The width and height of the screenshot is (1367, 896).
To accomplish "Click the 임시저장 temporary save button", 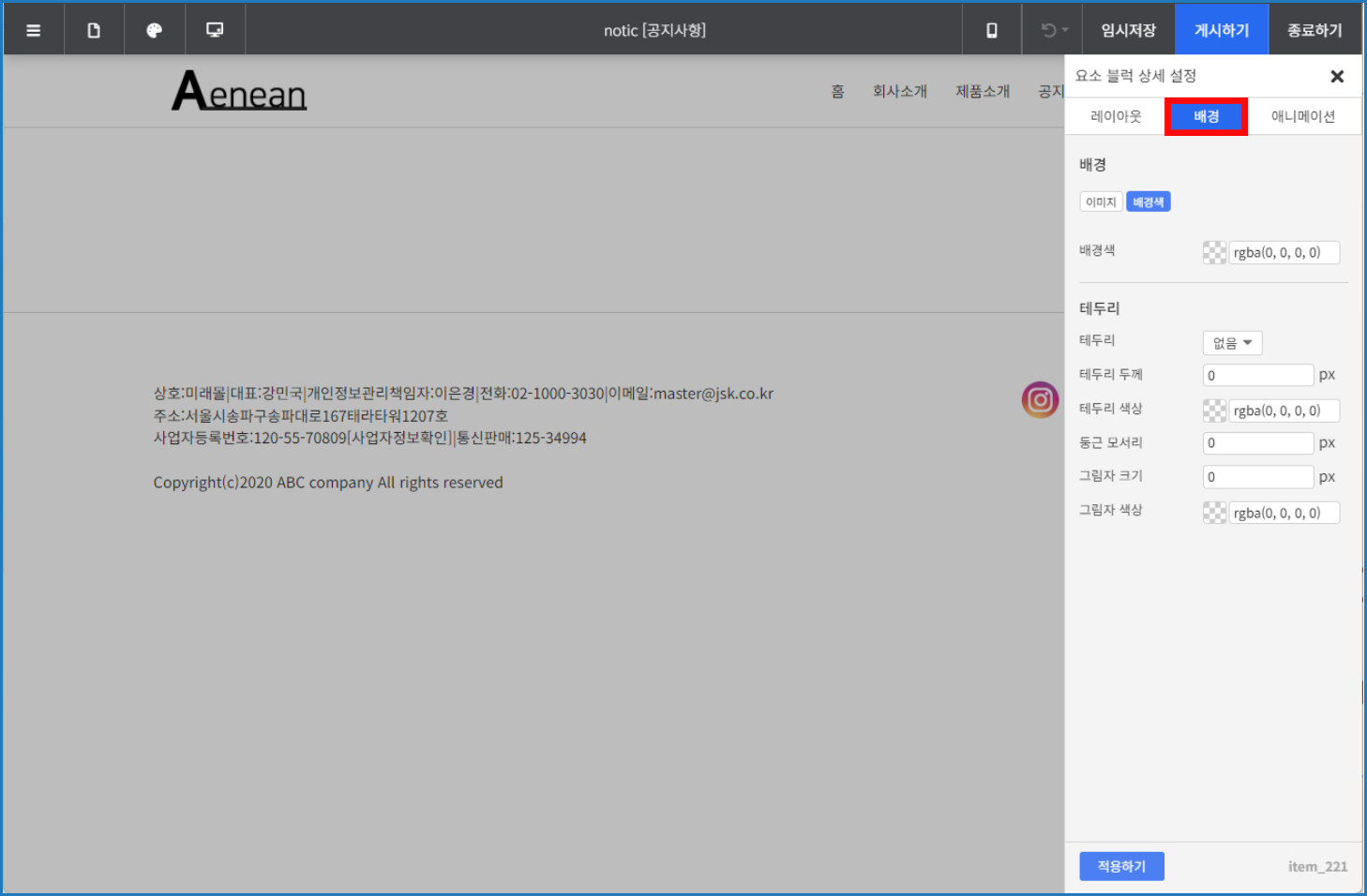I will coord(1128,30).
